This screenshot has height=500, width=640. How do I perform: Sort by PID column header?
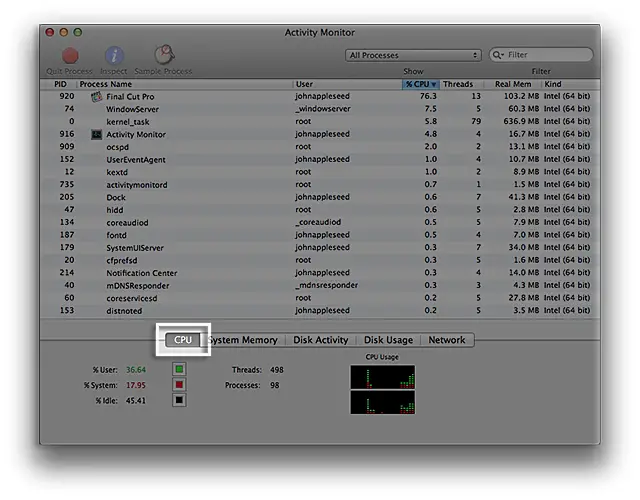tap(60, 84)
